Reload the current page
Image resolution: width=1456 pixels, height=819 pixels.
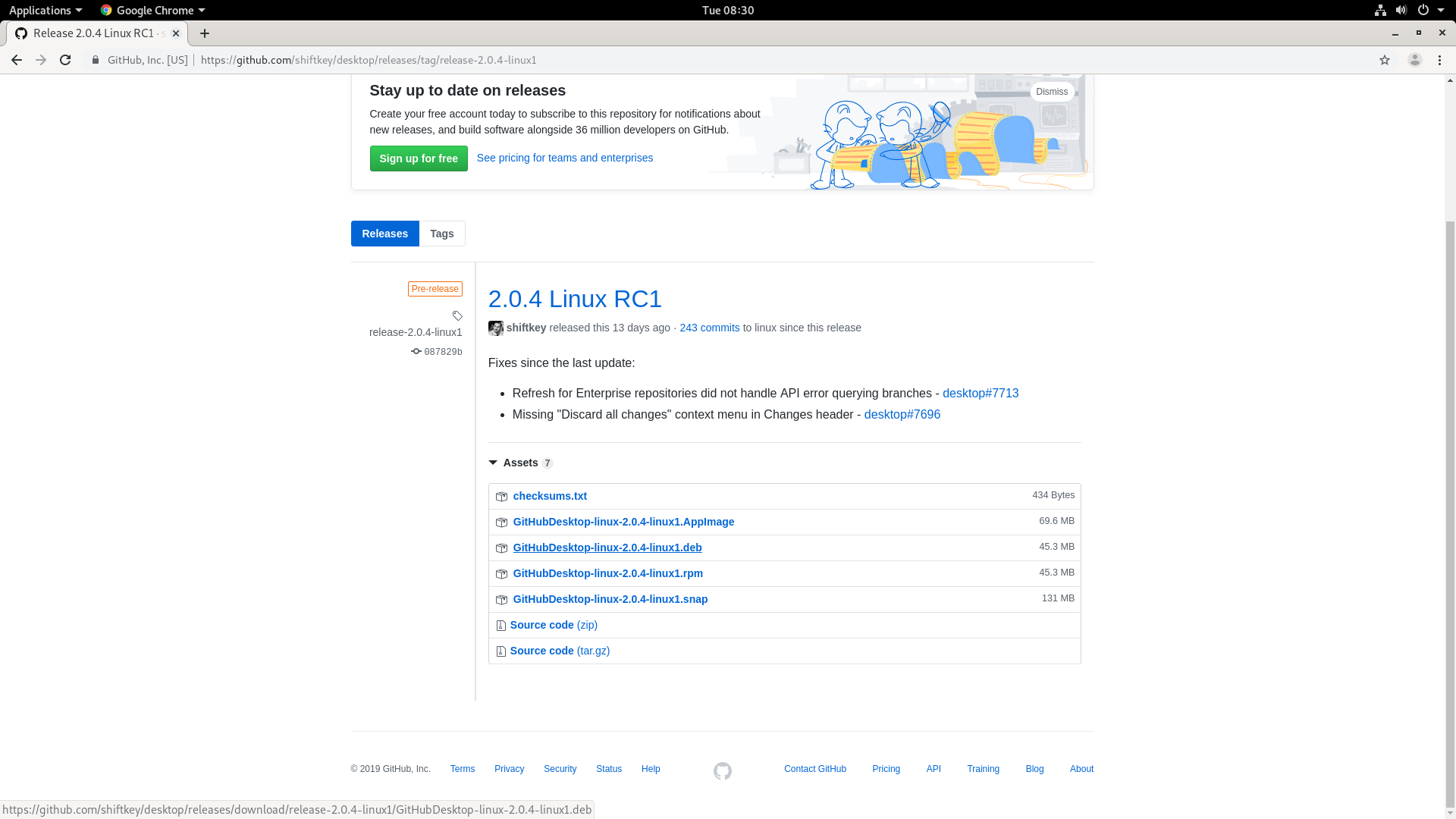65,60
